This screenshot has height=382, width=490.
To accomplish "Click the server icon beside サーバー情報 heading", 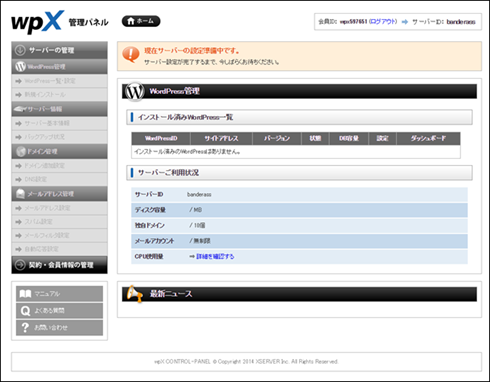I will 19,109.
